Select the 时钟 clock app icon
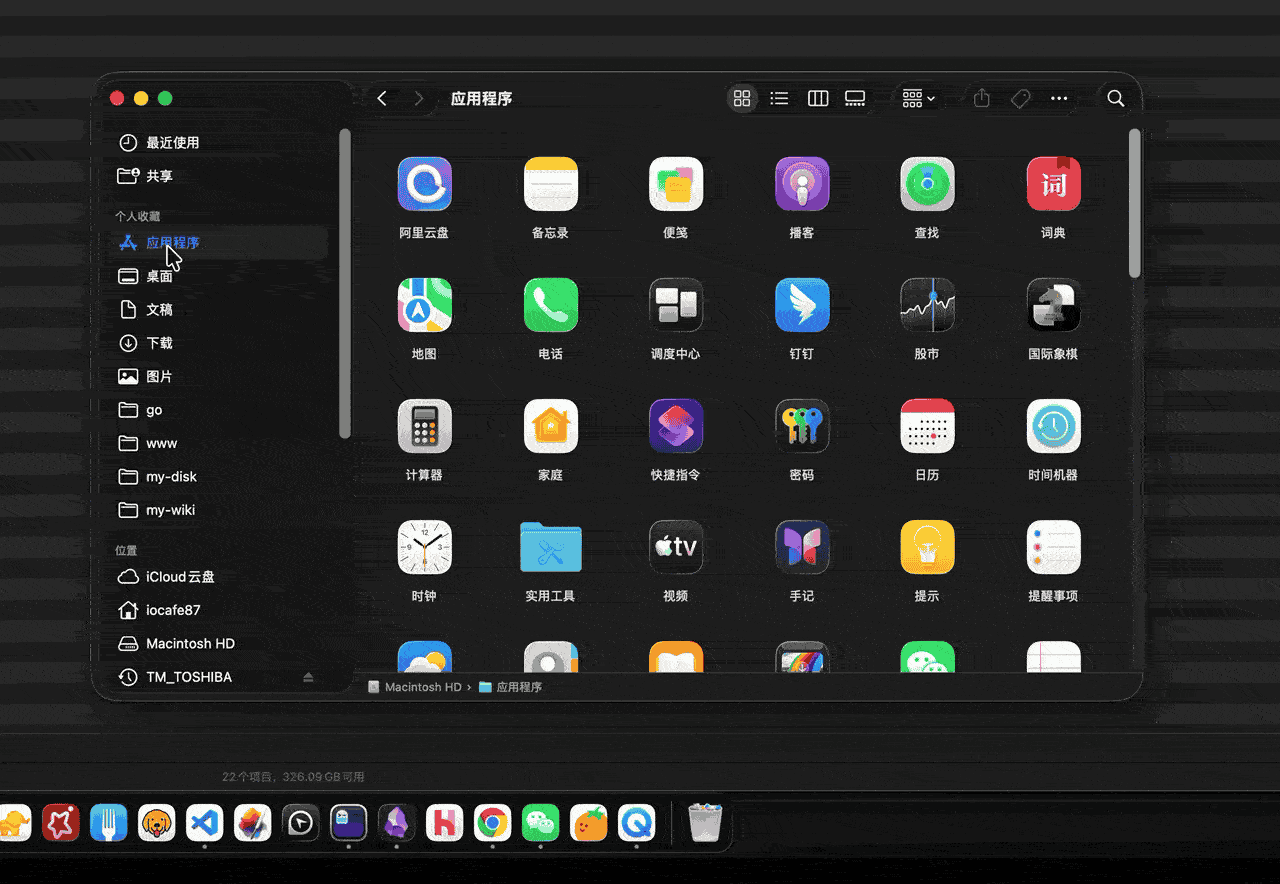Viewport: 1280px width, 884px height. [x=424, y=547]
